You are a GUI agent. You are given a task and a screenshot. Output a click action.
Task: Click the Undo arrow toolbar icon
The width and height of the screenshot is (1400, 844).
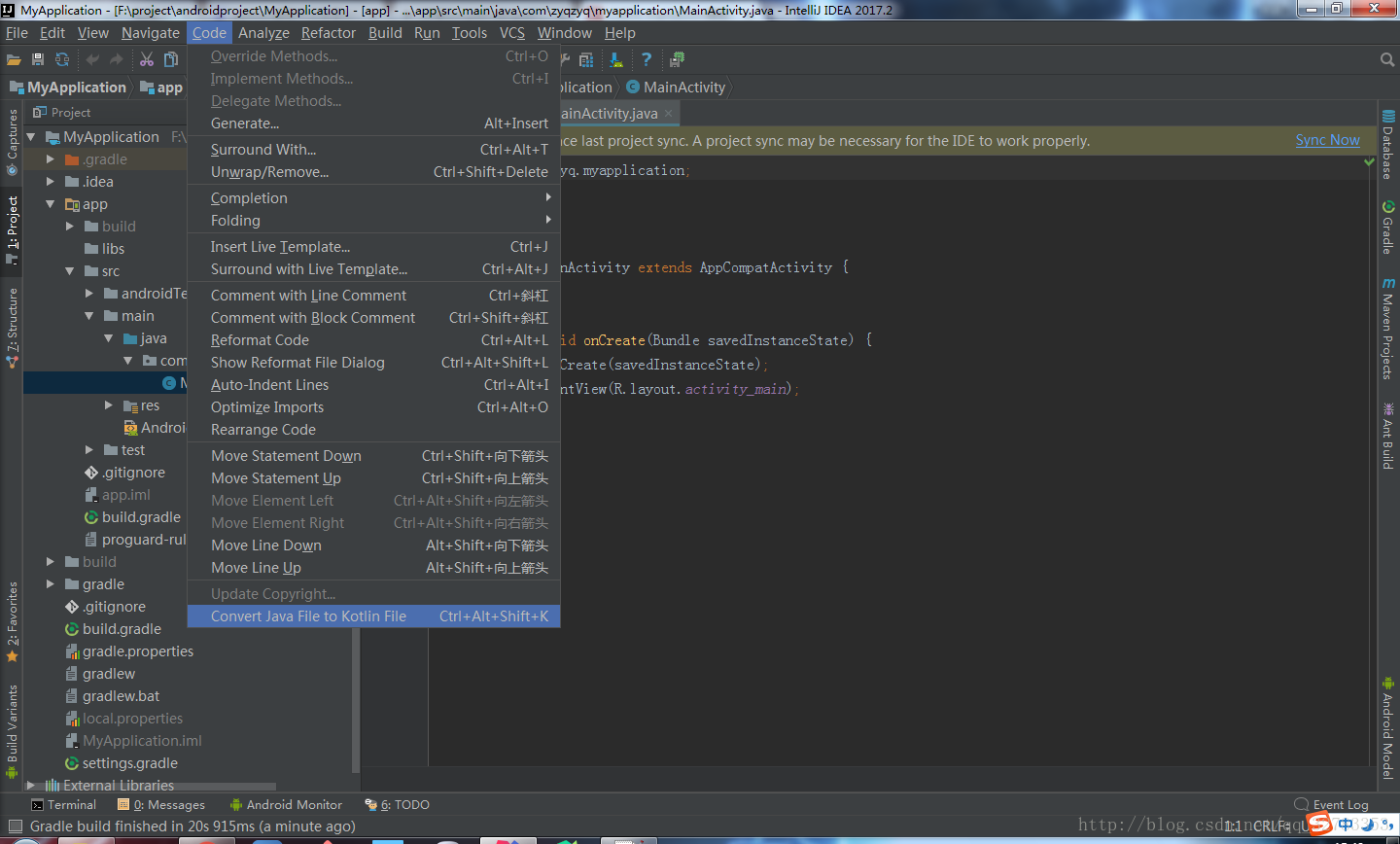[92, 60]
